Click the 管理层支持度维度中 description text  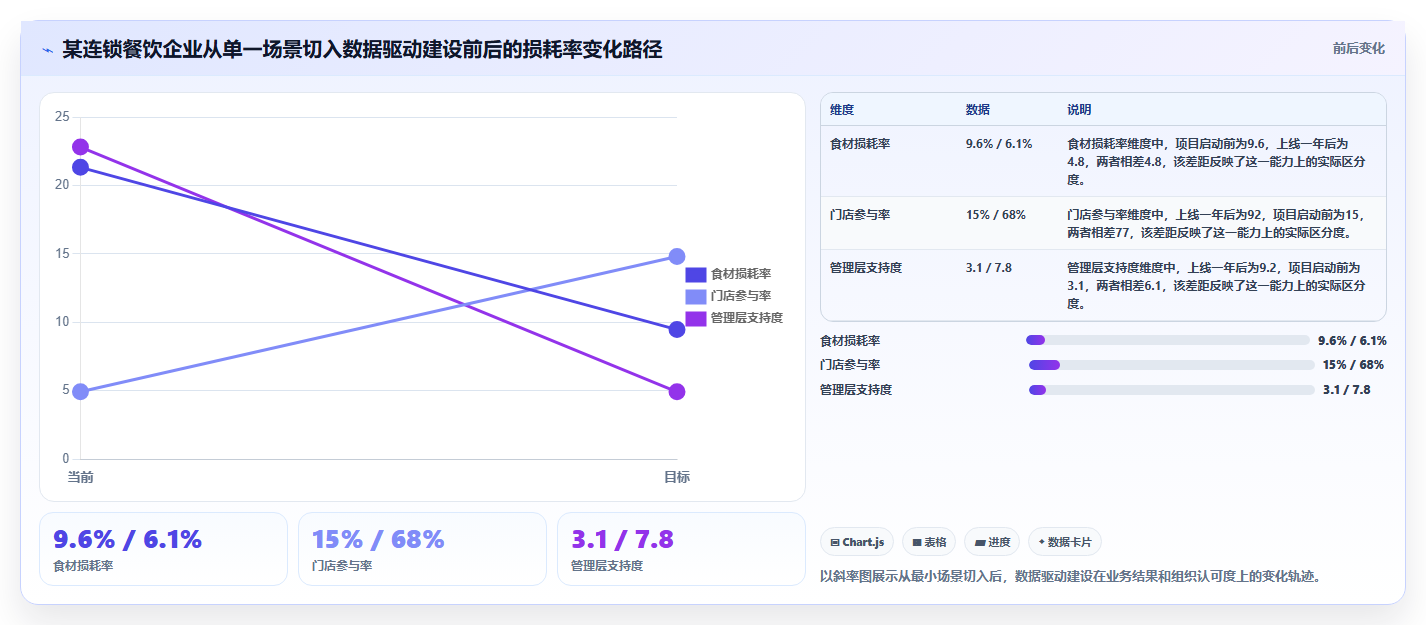click(x=1216, y=286)
